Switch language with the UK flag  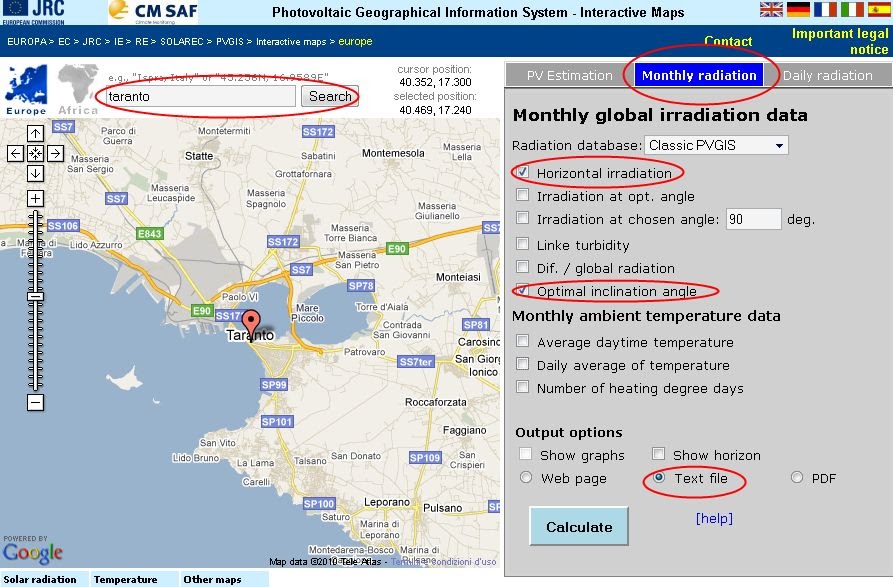[x=771, y=9]
